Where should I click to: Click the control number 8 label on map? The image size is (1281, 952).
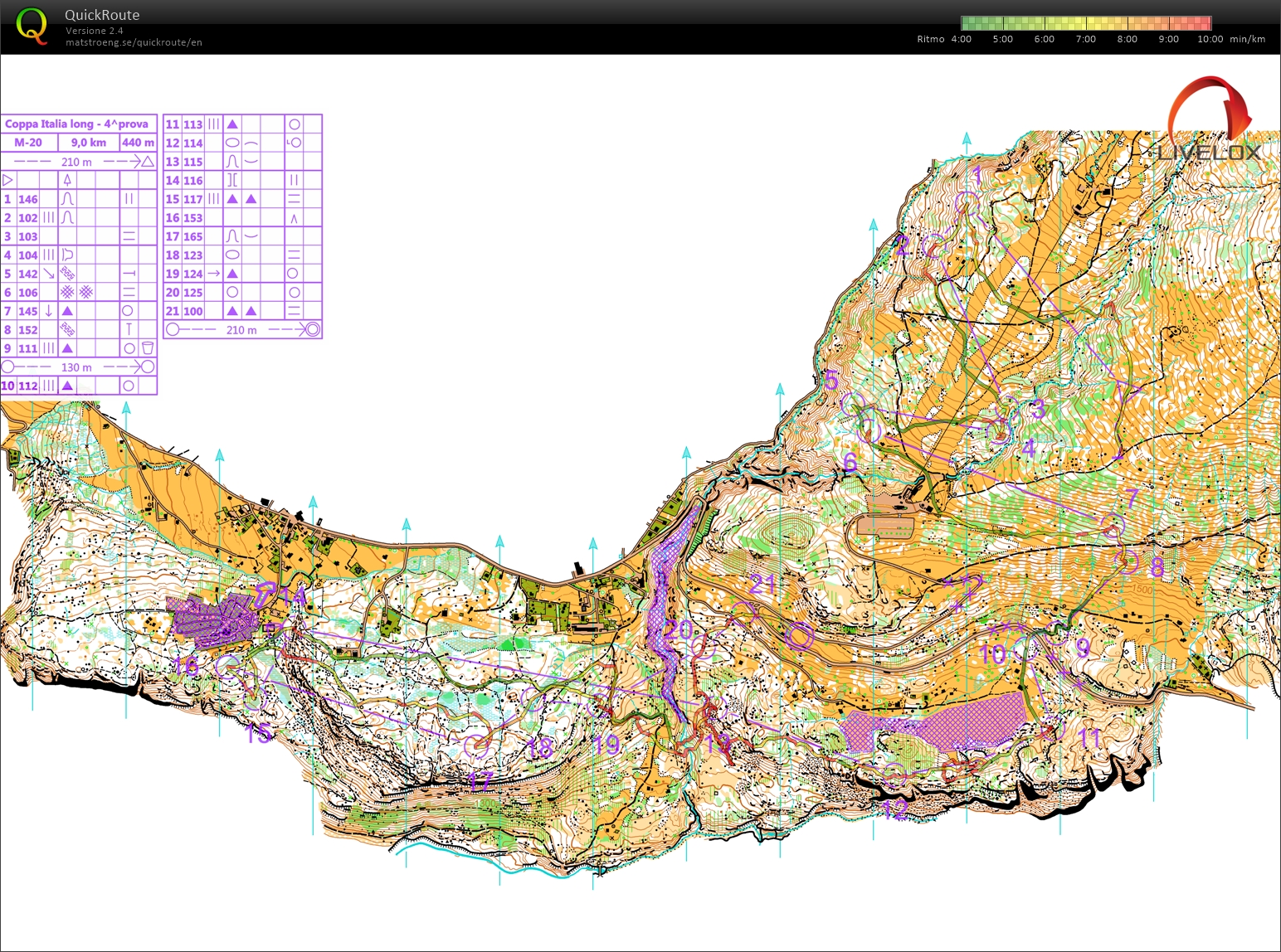[1157, 568]
